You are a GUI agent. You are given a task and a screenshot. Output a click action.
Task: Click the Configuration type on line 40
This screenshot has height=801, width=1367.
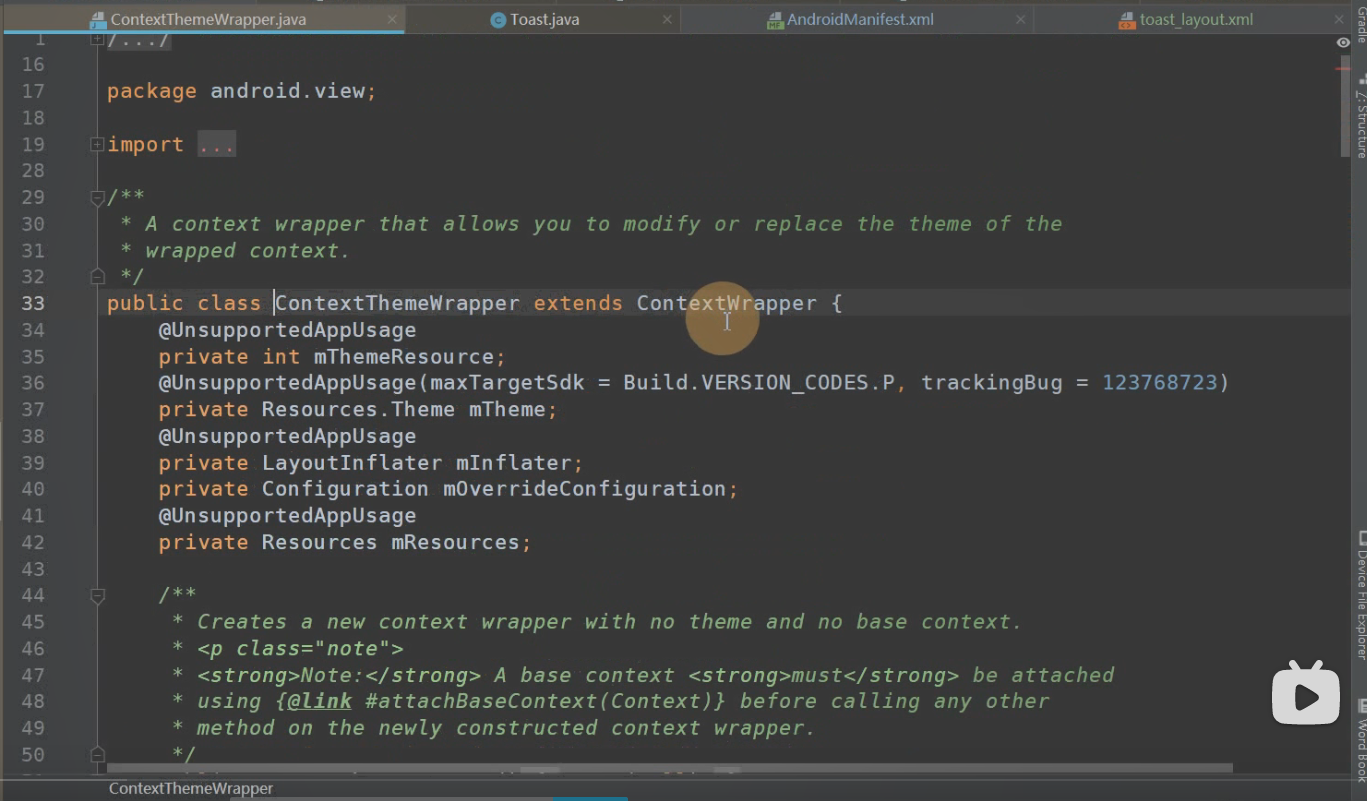click(x=345, y=489)
